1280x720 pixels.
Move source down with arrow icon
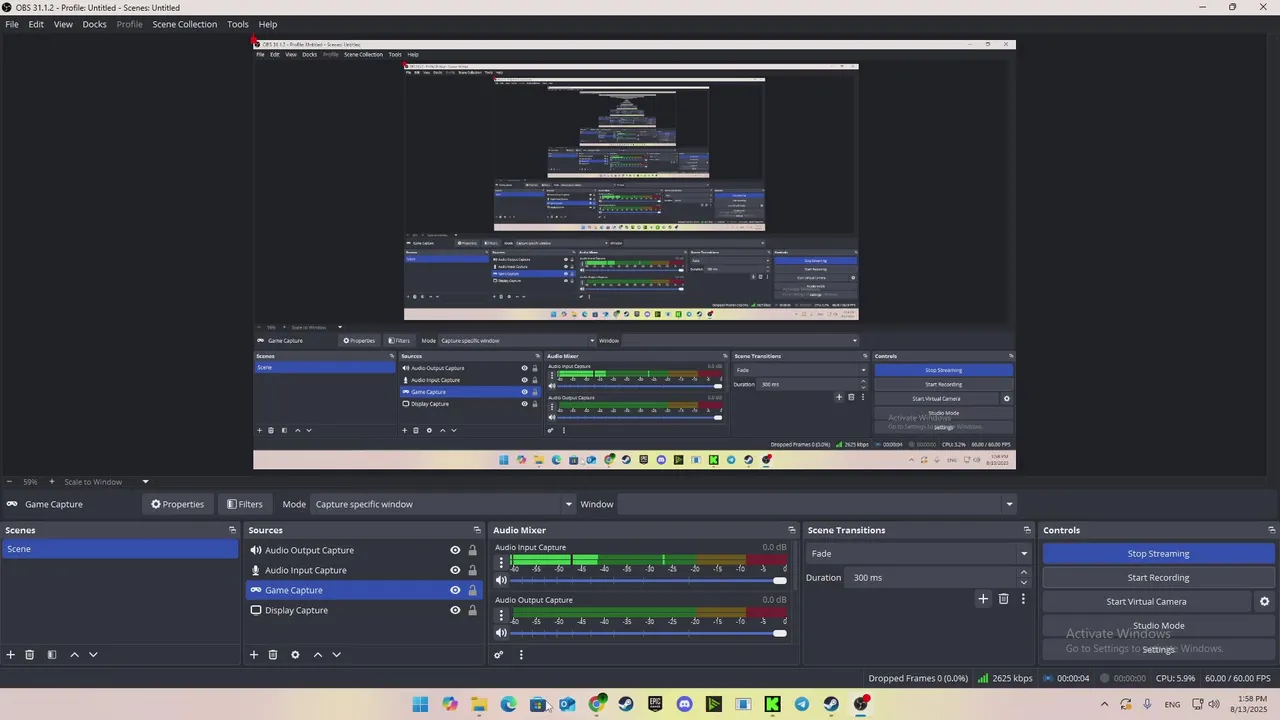tap(336, 655)
